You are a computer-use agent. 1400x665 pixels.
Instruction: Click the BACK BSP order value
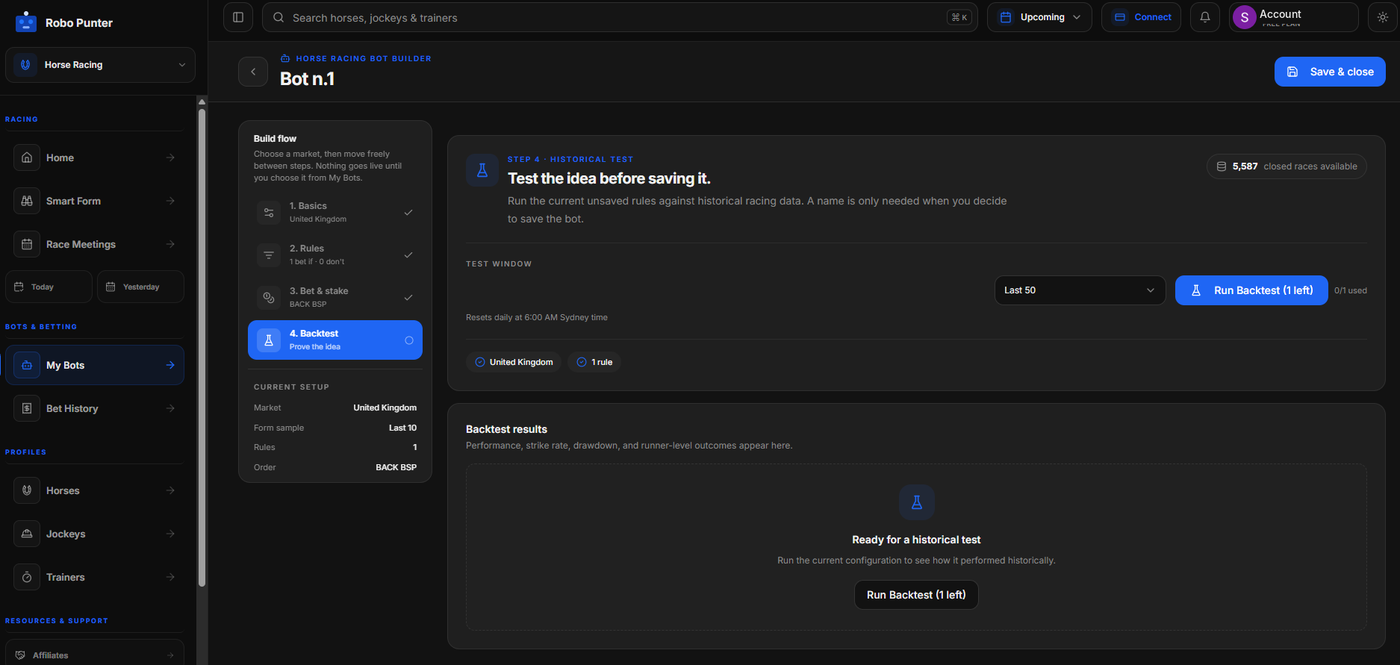(396, 467)
